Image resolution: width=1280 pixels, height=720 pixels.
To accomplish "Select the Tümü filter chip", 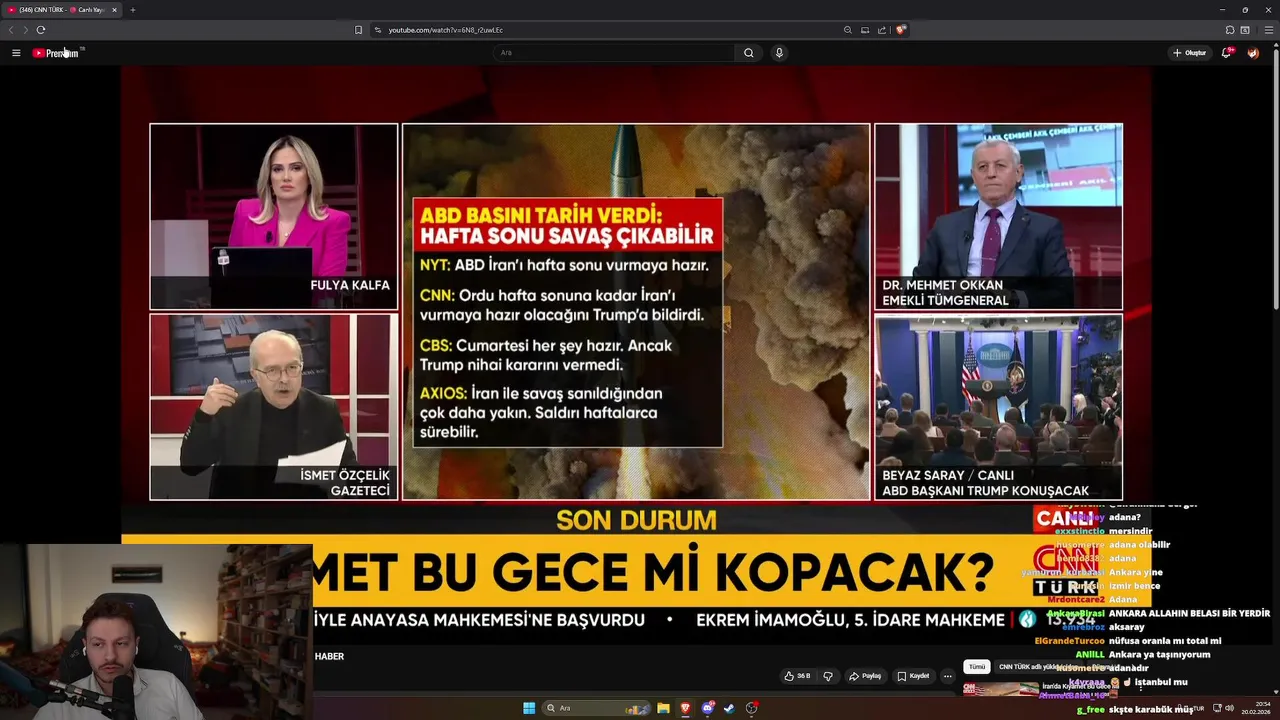I will (x=977, y=667).
